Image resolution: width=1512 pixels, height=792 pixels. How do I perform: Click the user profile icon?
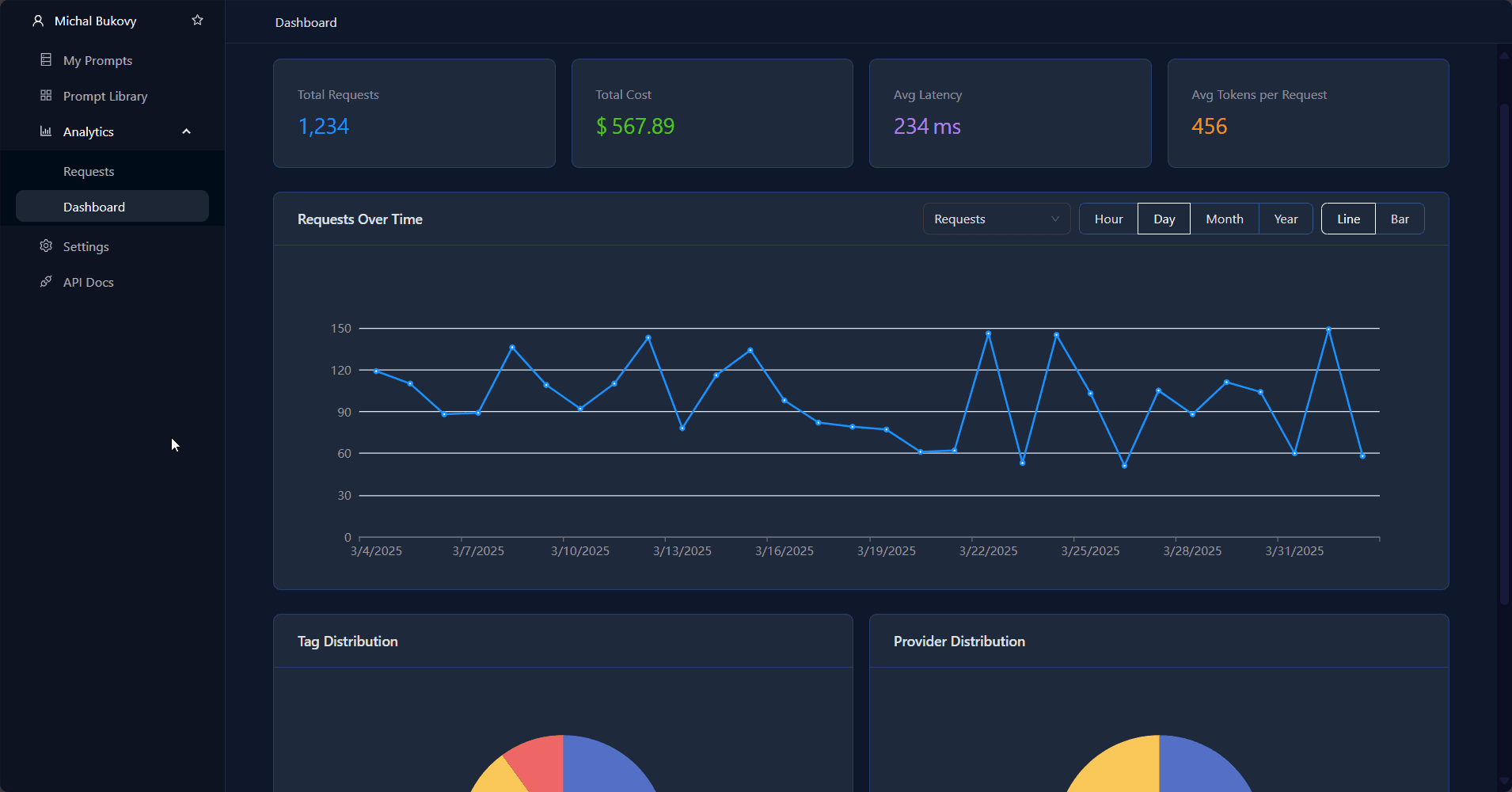38,21
